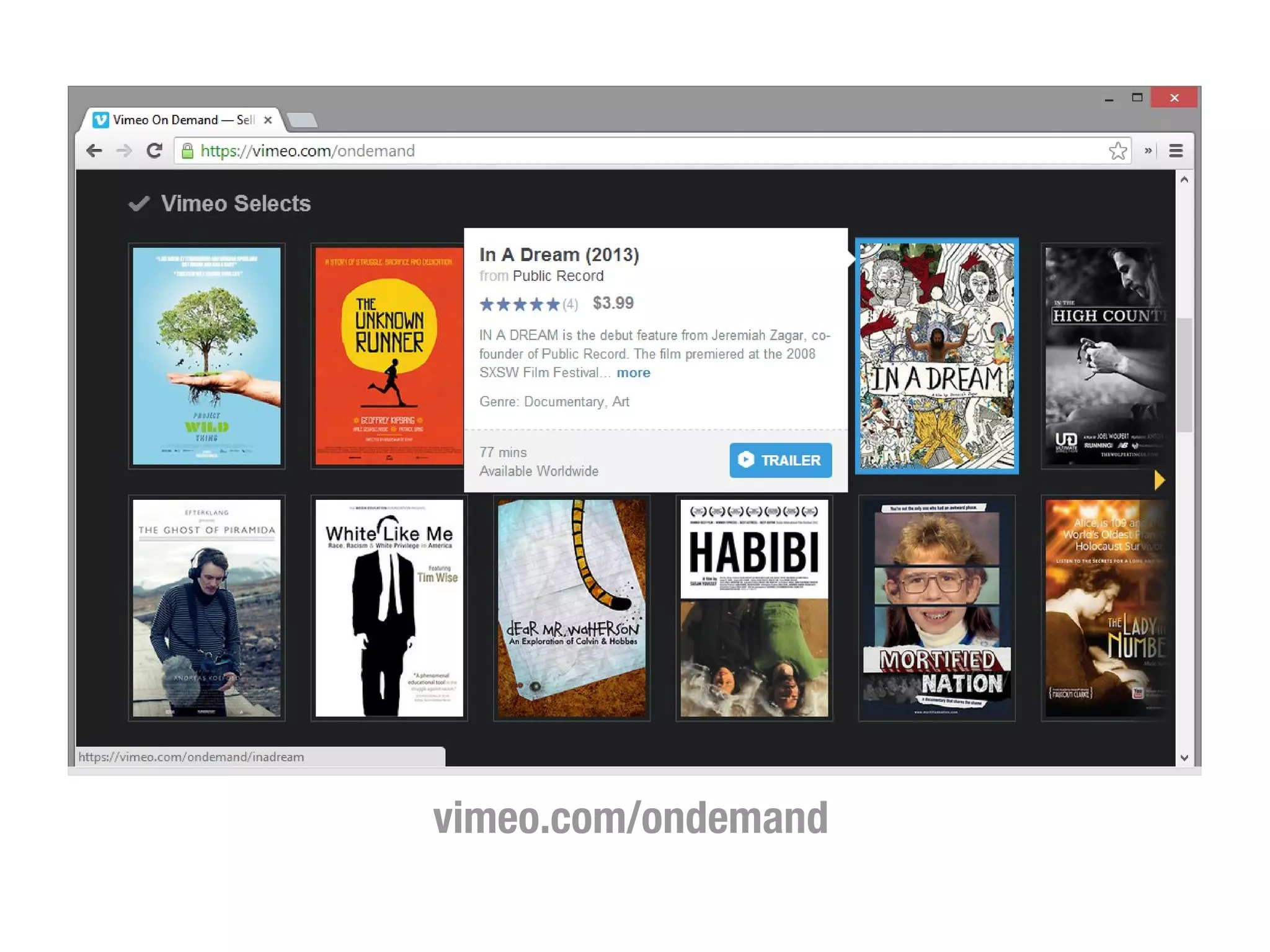Click the In A Dream (2013) title
The width and height of the screenshot is (1270, 952).
[x=559, y=254]
